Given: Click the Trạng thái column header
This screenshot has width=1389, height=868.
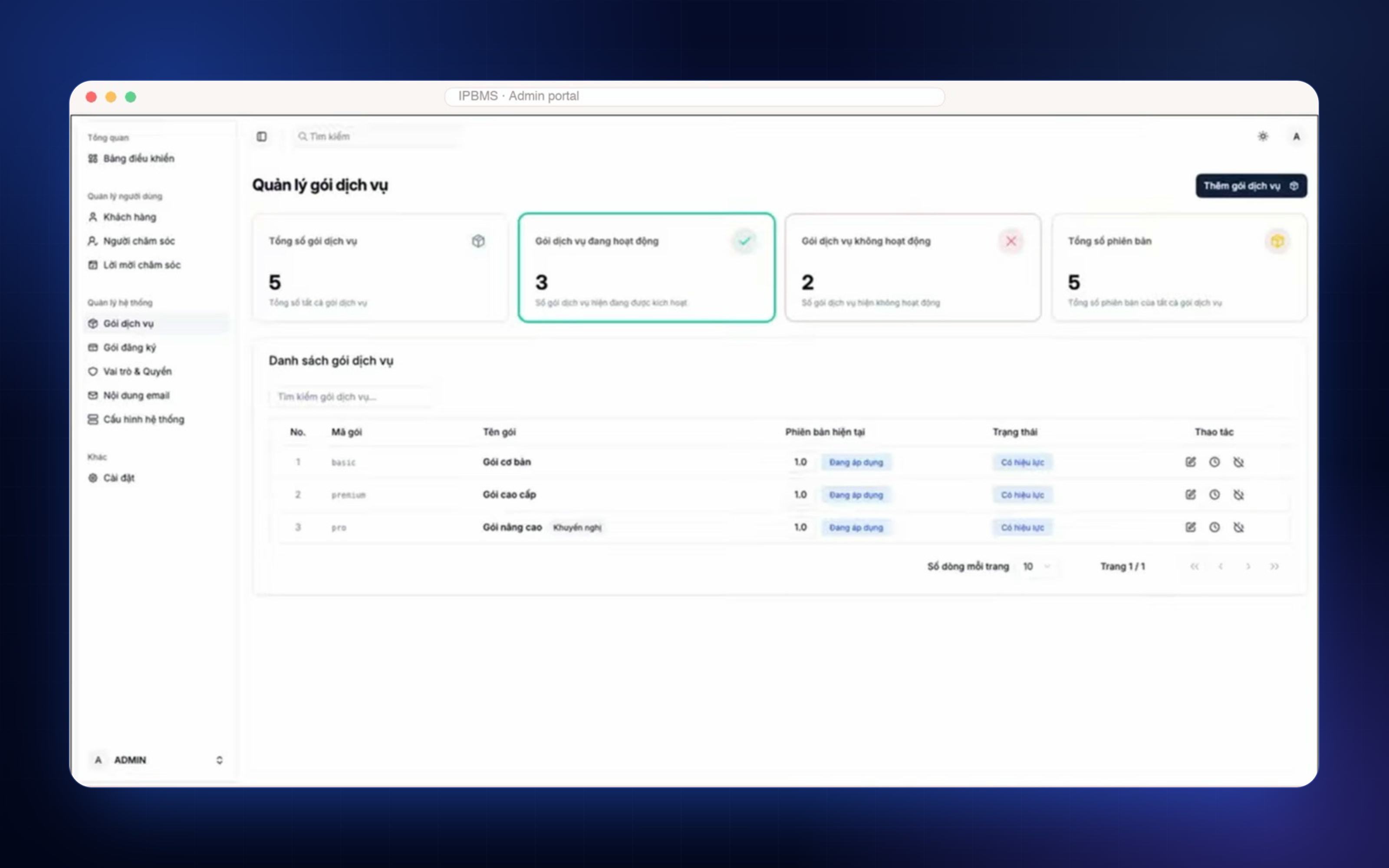Looking at the screenshot, I should [1015, 432].
